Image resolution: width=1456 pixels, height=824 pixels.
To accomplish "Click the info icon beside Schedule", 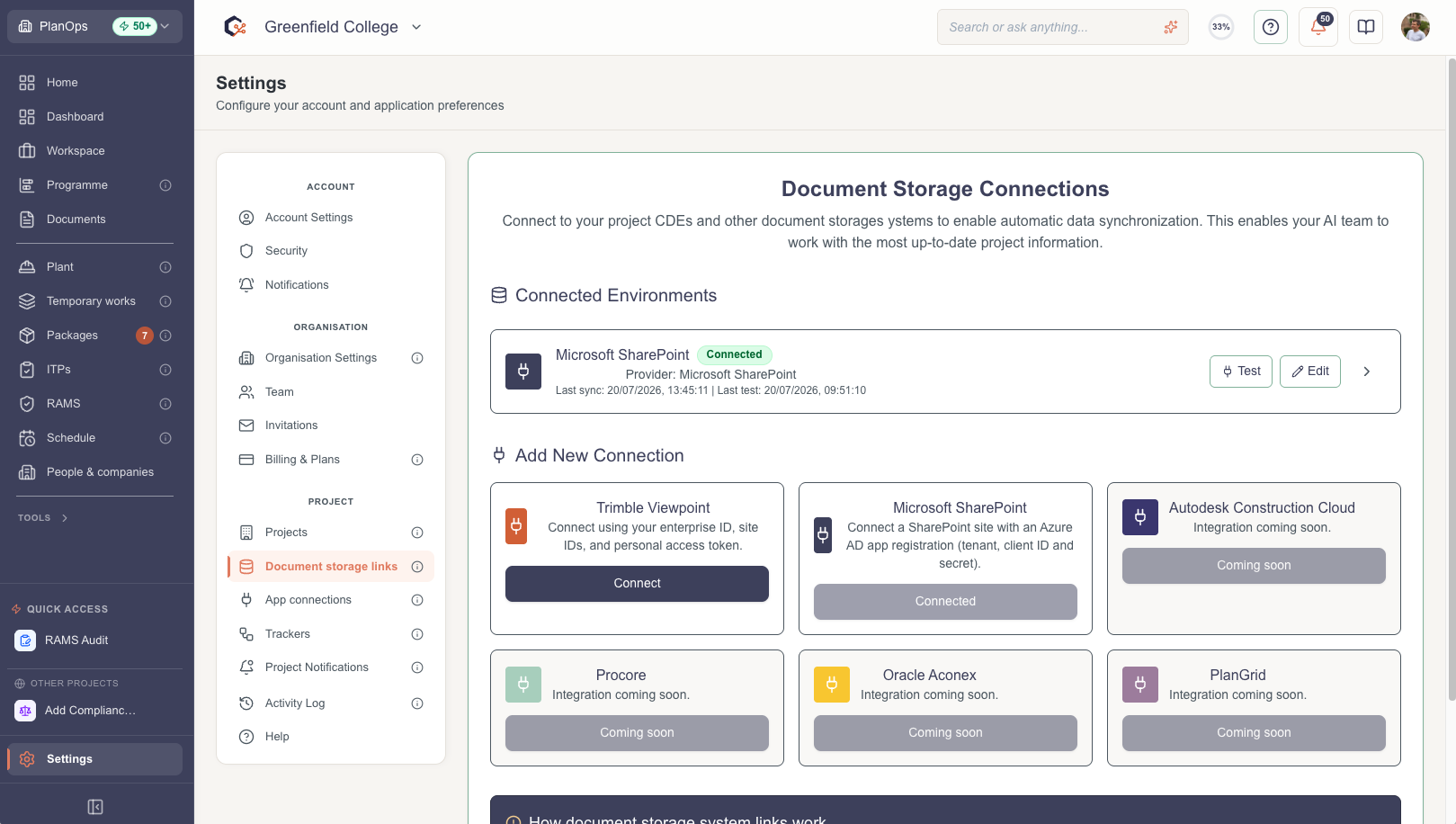I will [x=165, y=438].
